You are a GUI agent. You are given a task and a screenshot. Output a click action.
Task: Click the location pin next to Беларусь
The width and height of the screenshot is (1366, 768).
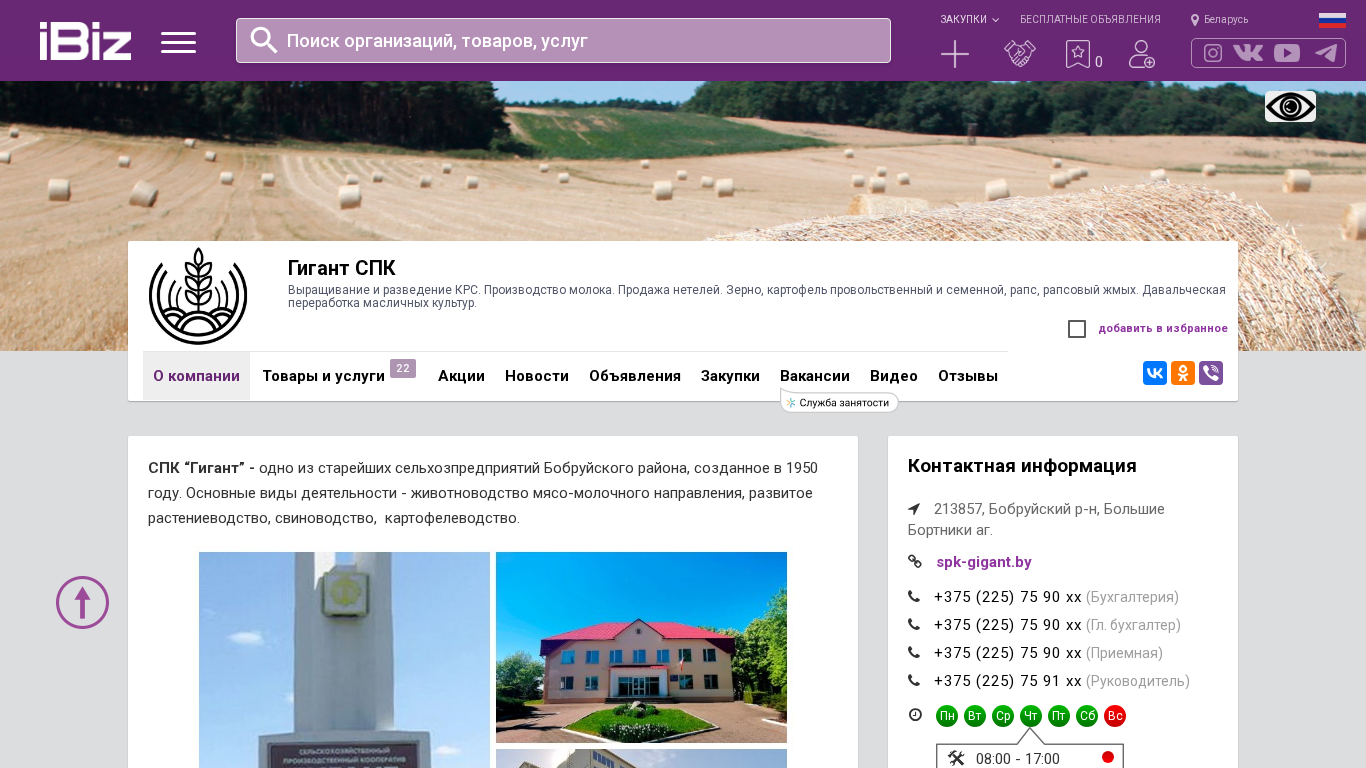(x=1195, y=20)
